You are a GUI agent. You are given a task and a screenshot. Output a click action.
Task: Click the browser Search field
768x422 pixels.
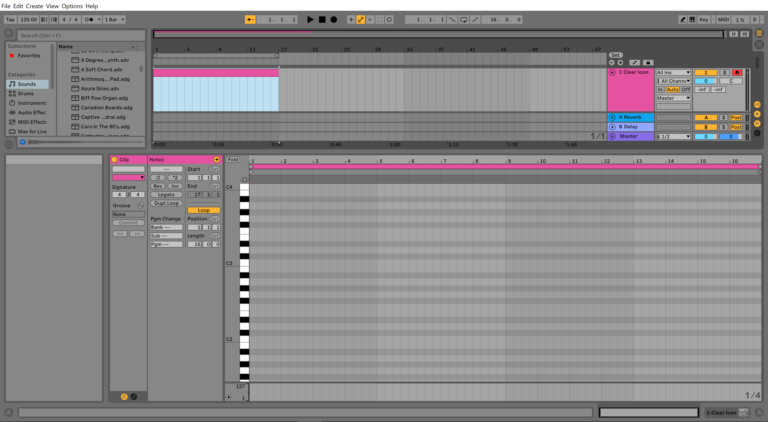tap(81, 35)
